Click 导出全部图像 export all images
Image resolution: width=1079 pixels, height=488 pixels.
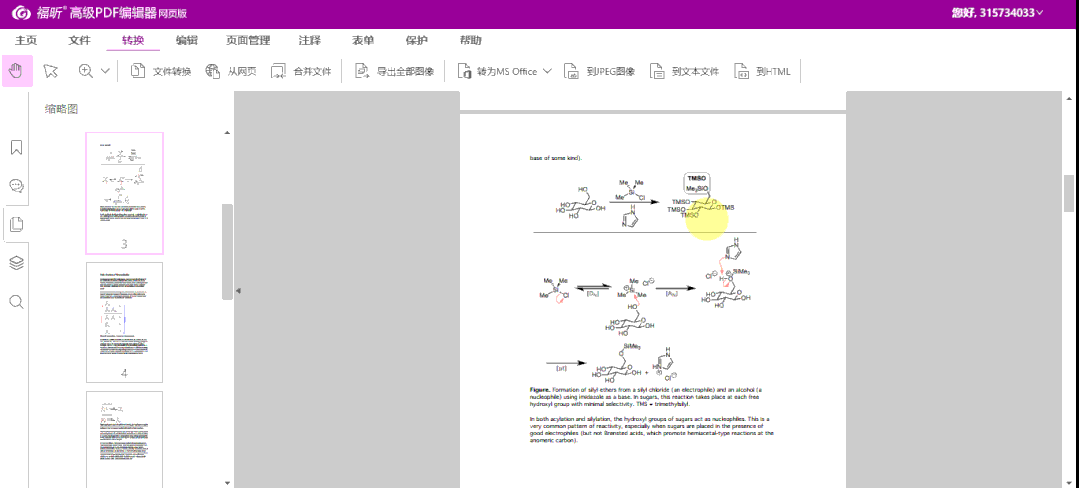(x=394, y=71)
